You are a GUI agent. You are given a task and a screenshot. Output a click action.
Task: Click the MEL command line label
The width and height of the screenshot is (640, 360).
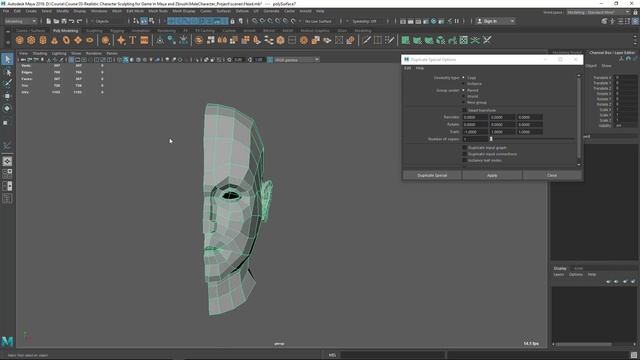332,355
